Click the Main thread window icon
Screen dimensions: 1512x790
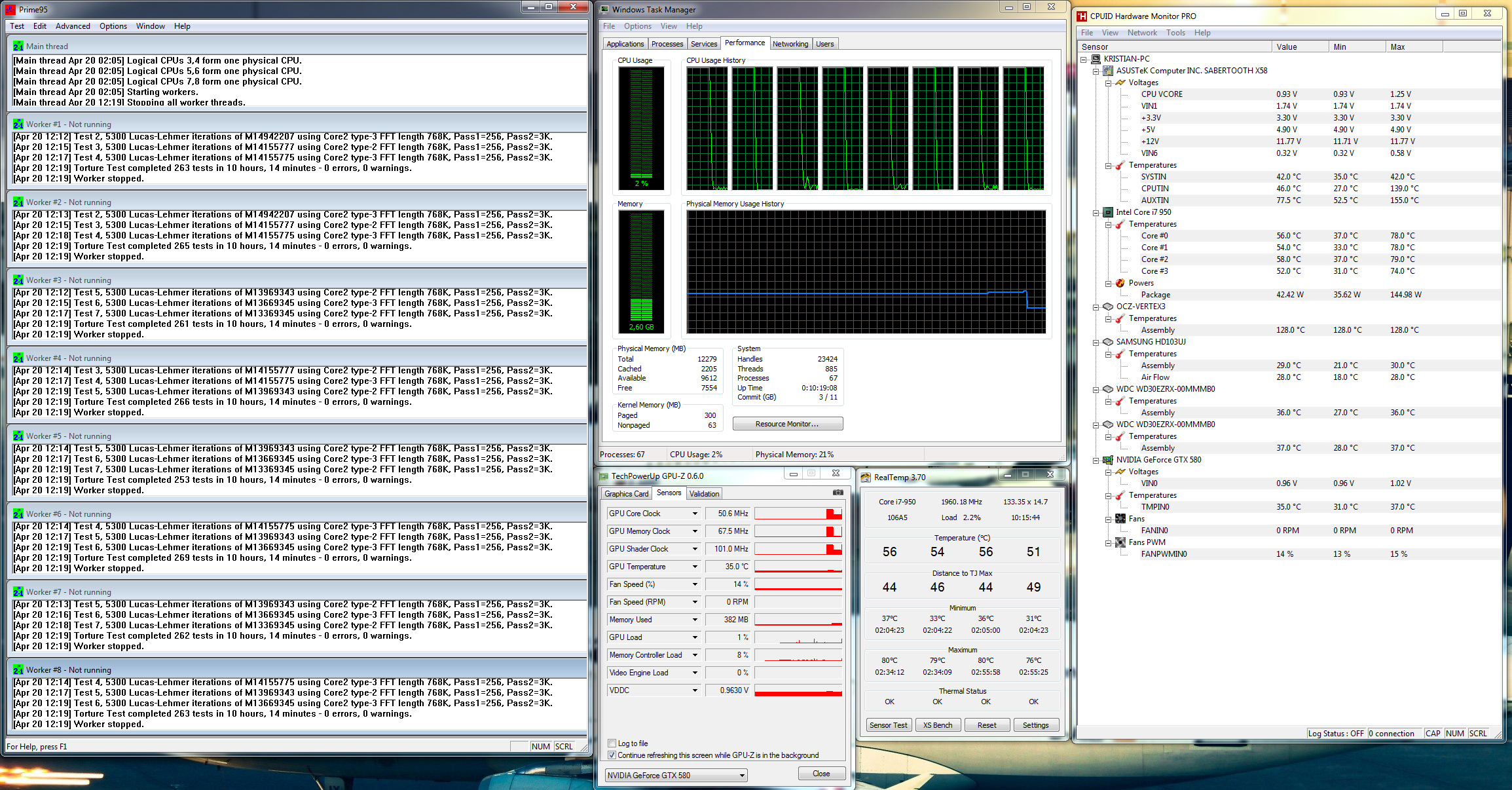coord(18,46)
